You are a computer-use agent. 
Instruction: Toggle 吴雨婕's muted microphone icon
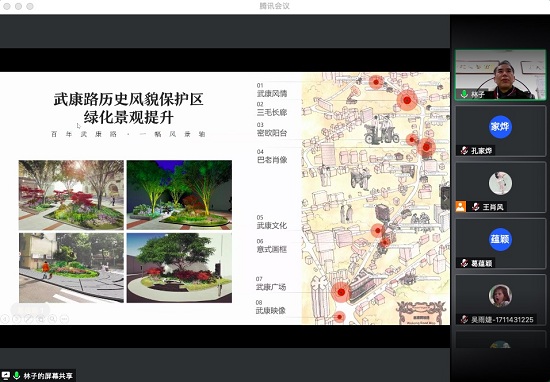(464, 319)
